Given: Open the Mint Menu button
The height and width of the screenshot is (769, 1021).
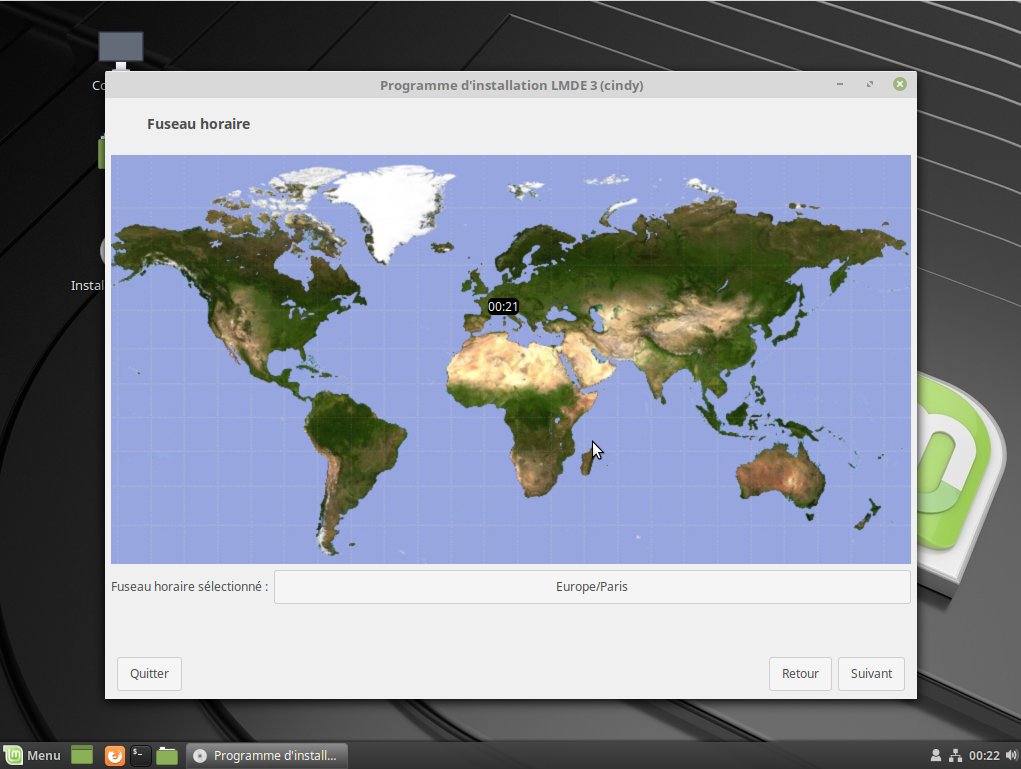Looking at the screenshot, I should click(x=33, y=756).
